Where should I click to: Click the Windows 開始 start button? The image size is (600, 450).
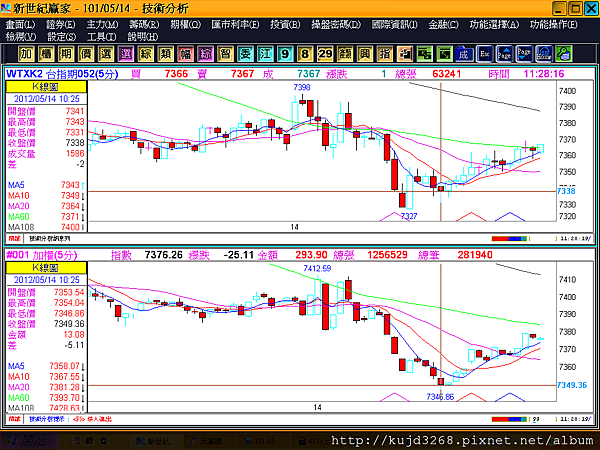point(29,441)
